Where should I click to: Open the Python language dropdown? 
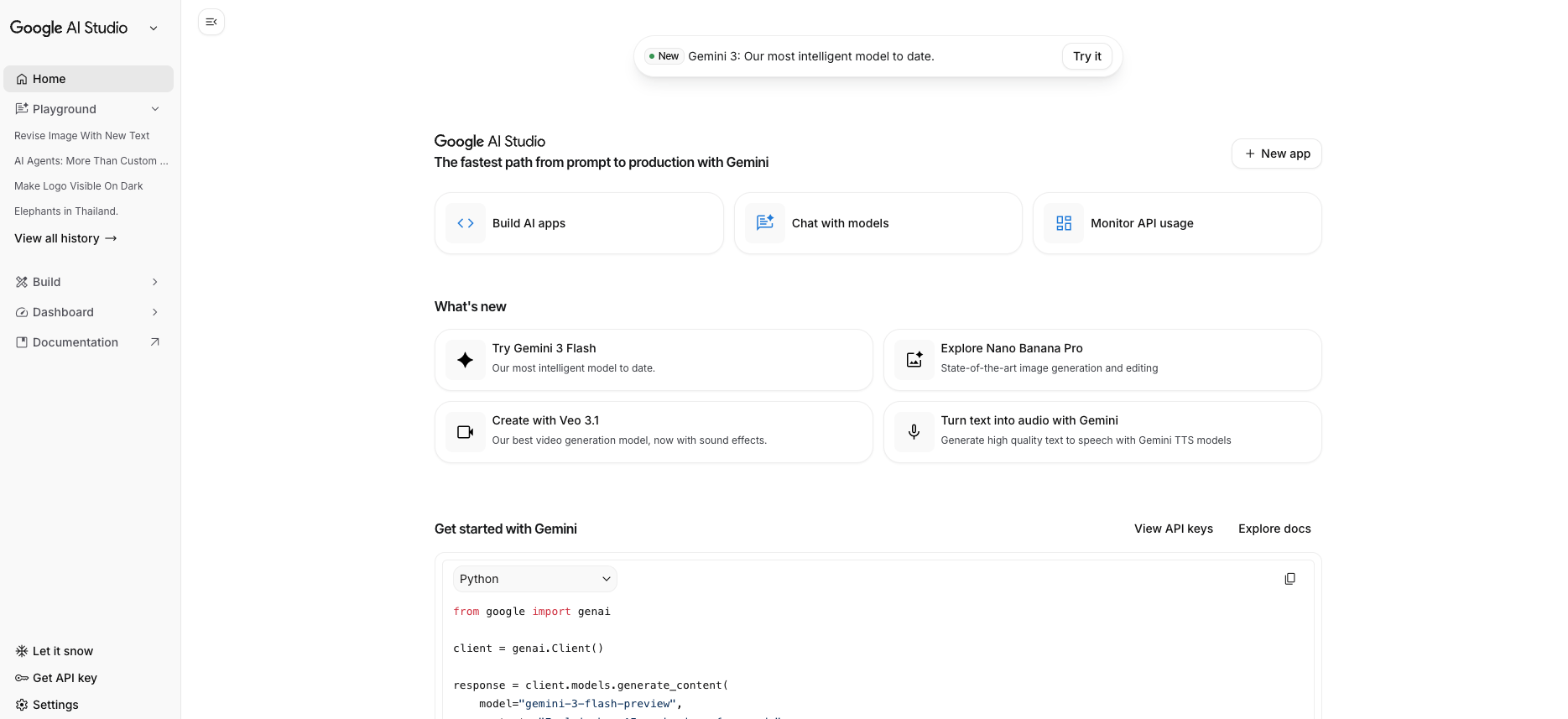click(x=535, y=579)
